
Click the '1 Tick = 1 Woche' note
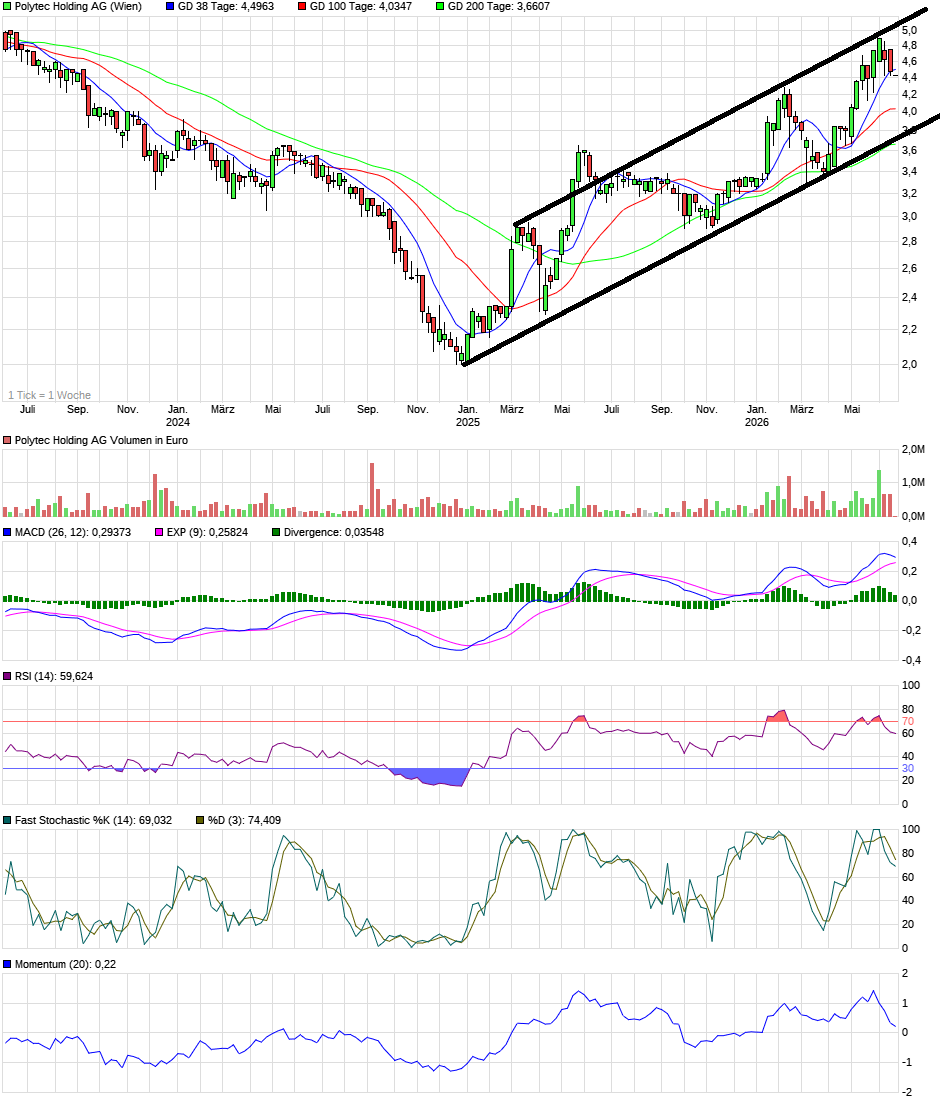pyautogui.click(x=49, y=395)
